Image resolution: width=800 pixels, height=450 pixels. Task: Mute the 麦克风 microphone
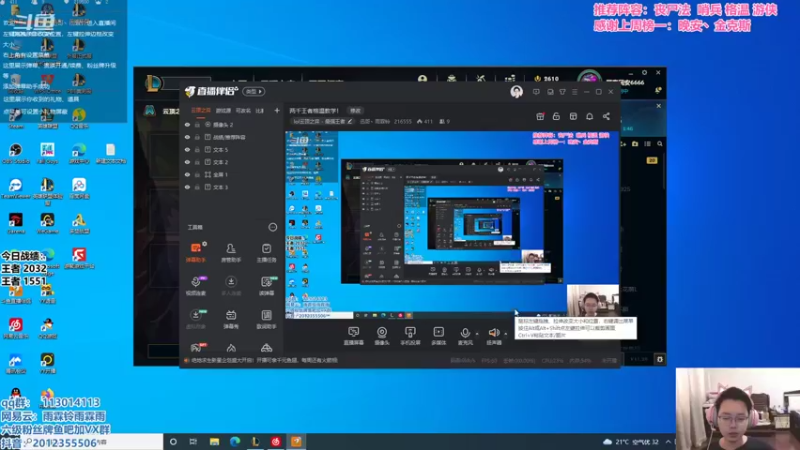465,336
